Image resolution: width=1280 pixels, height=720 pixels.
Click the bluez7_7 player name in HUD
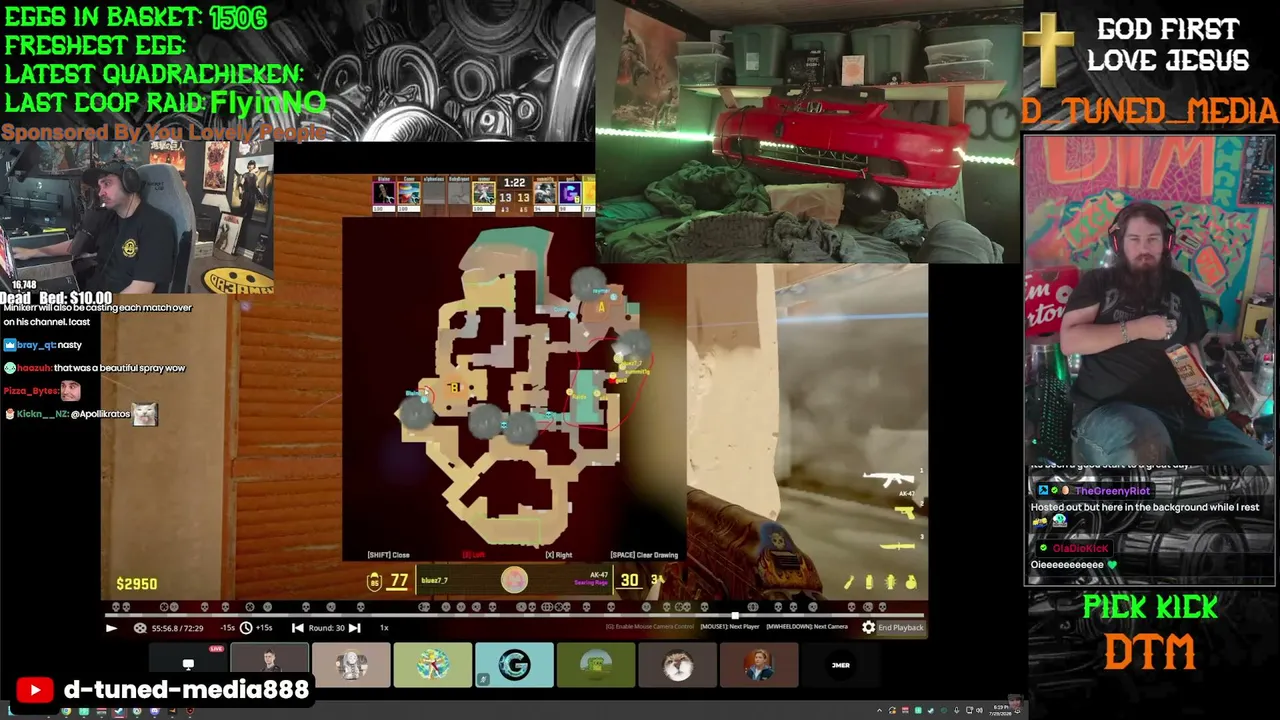coord(435,581)
